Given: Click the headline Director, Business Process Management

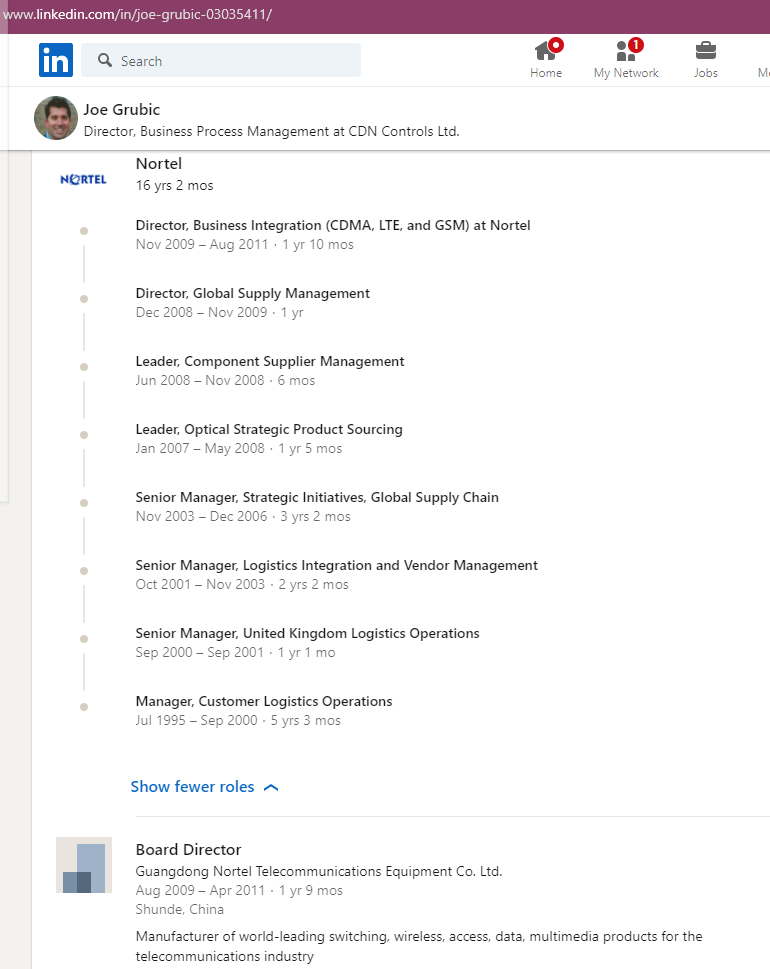Looking at the screenshot, I should click(x=271, y=132).
